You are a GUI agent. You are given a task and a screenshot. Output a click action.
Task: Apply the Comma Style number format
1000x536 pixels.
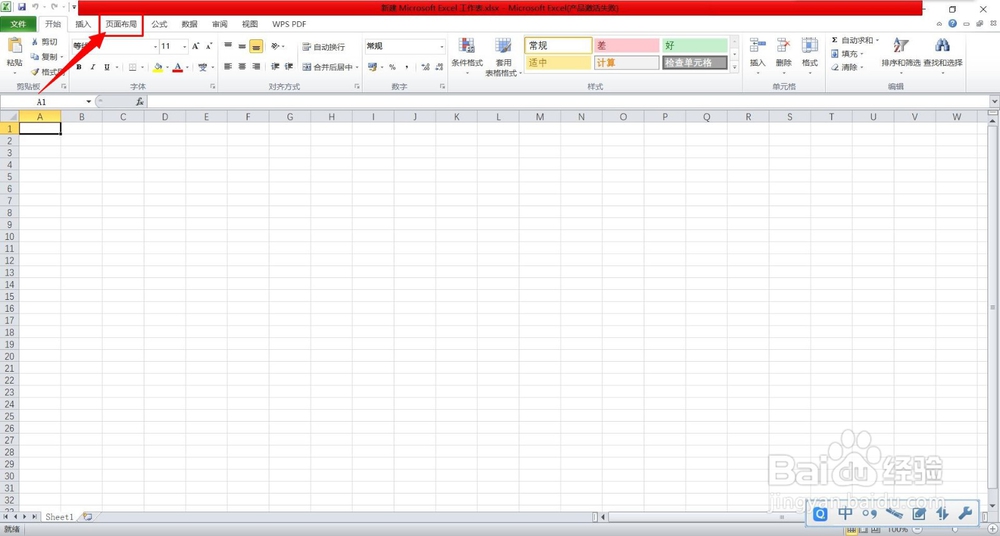406,67
